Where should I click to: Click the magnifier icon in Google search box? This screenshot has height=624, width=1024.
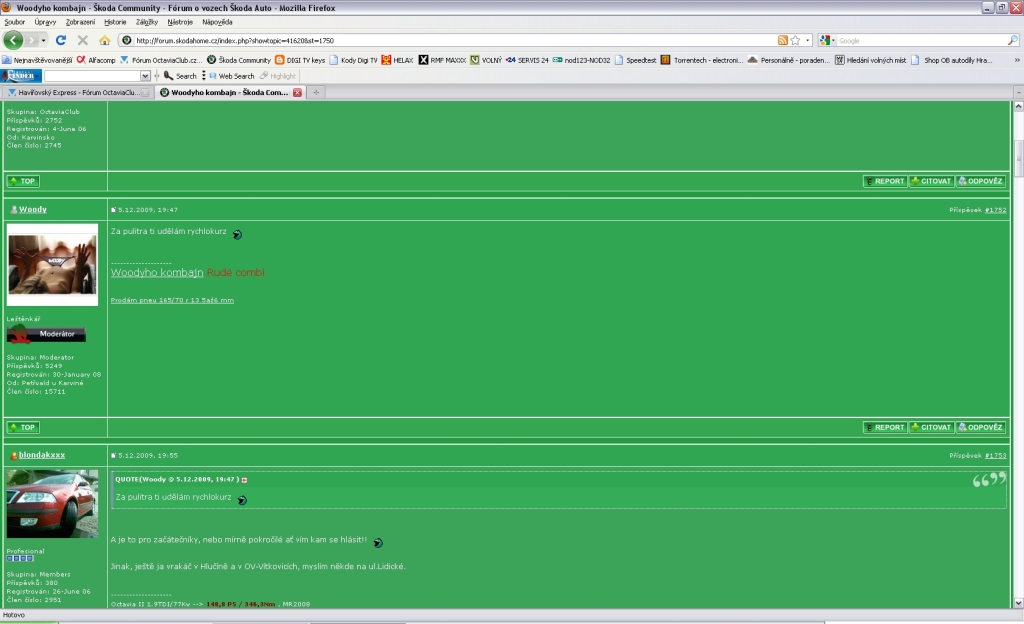tap(1012, 40)
